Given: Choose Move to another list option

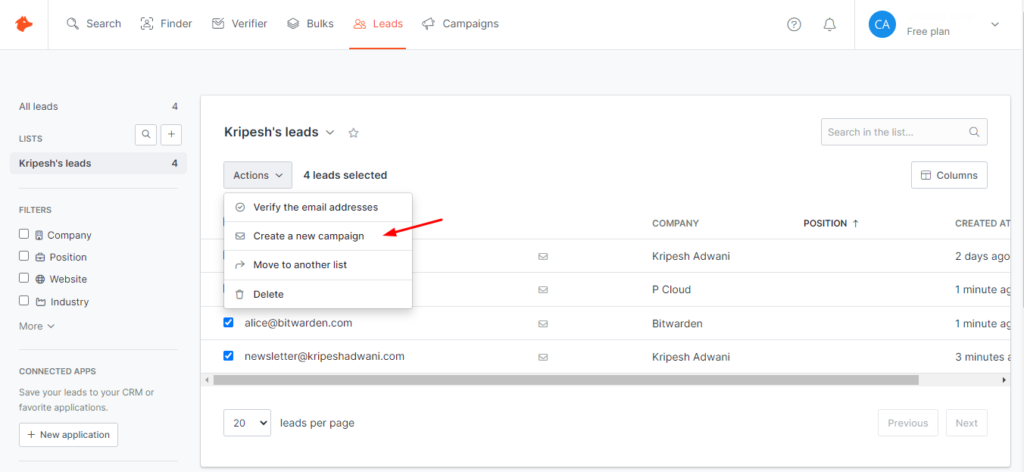Looking at the screenshot, I should (300, 265).
